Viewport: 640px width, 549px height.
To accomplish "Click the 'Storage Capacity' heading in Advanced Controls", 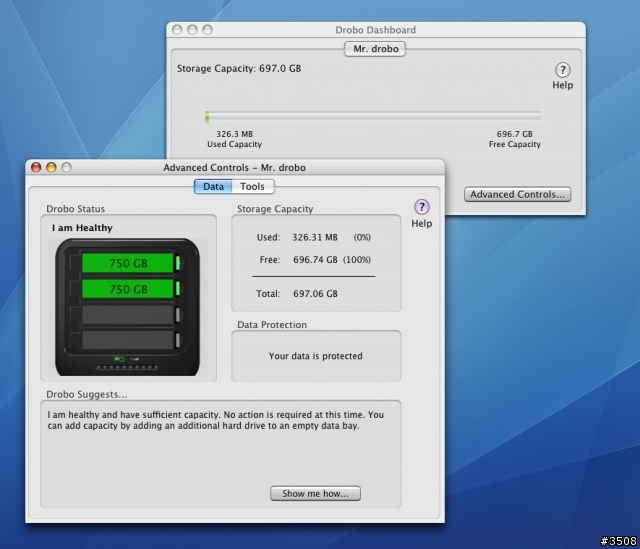I will [275, 209].
